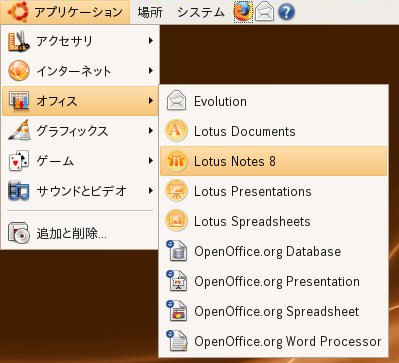399x363 pixels.
Task: Click the Lotus Spreadsheets icon
Action: point(176,221)
